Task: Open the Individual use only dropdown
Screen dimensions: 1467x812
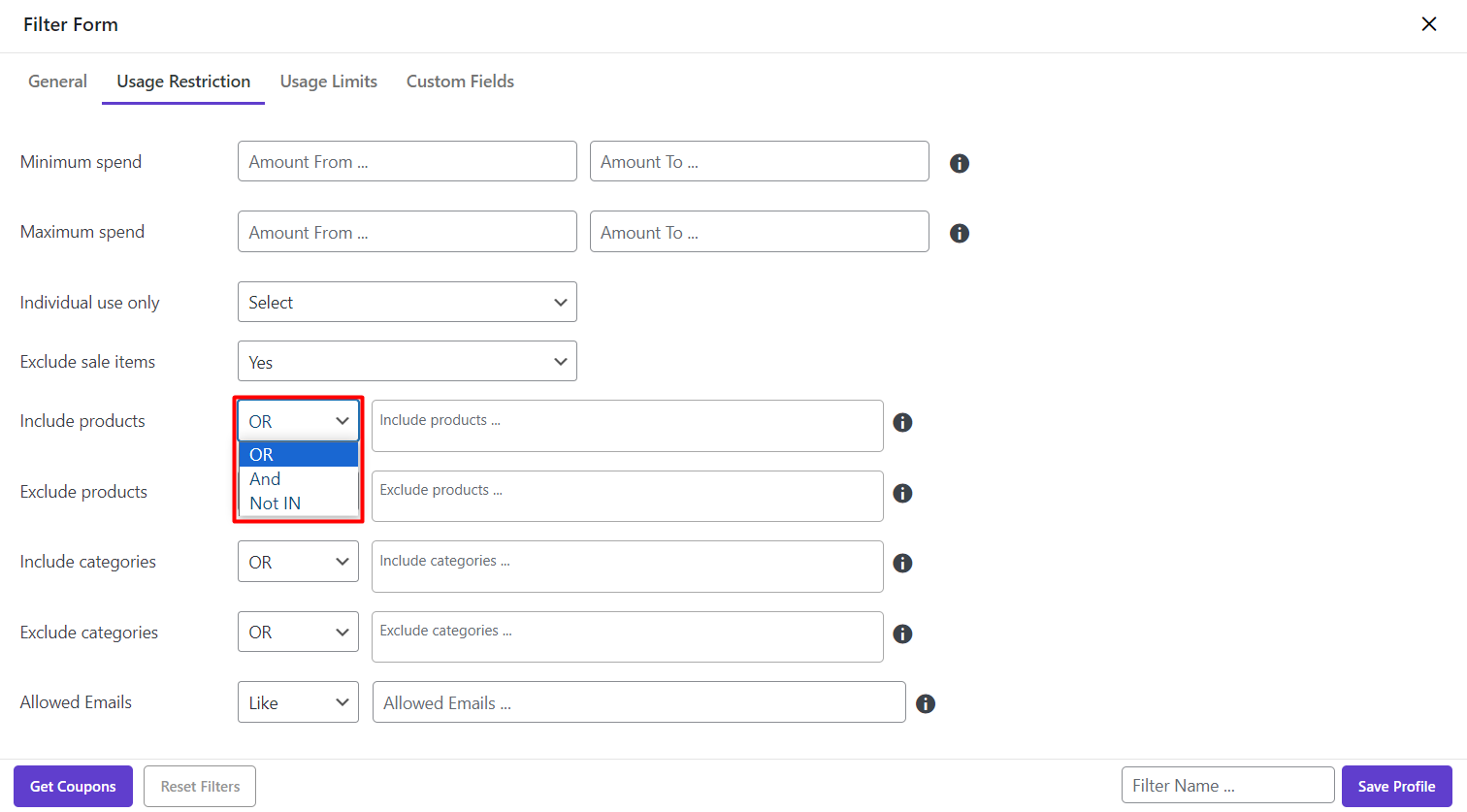Action: coord(407,302)
